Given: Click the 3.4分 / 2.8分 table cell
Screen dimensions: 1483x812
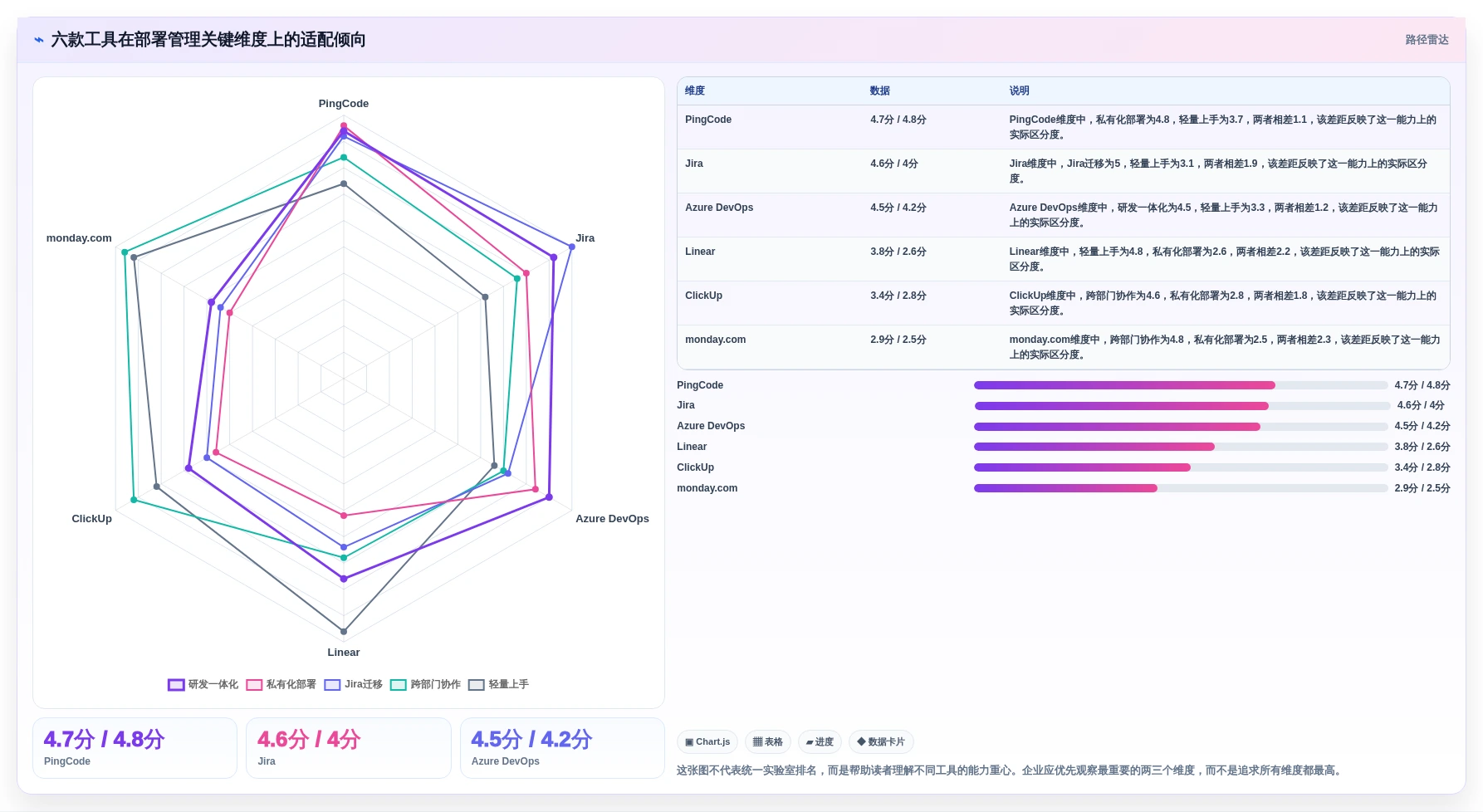Looking at the screenshot, I should pos(898,296).
